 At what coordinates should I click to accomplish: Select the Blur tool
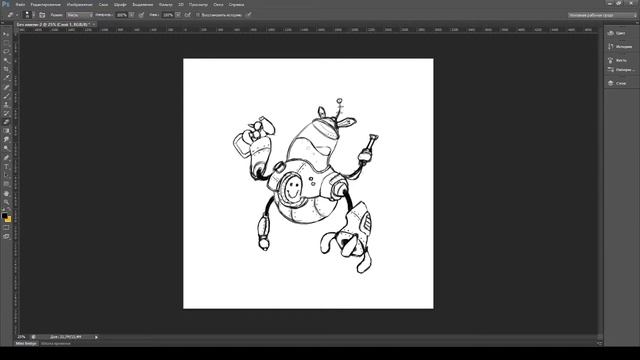click(6, 140)
